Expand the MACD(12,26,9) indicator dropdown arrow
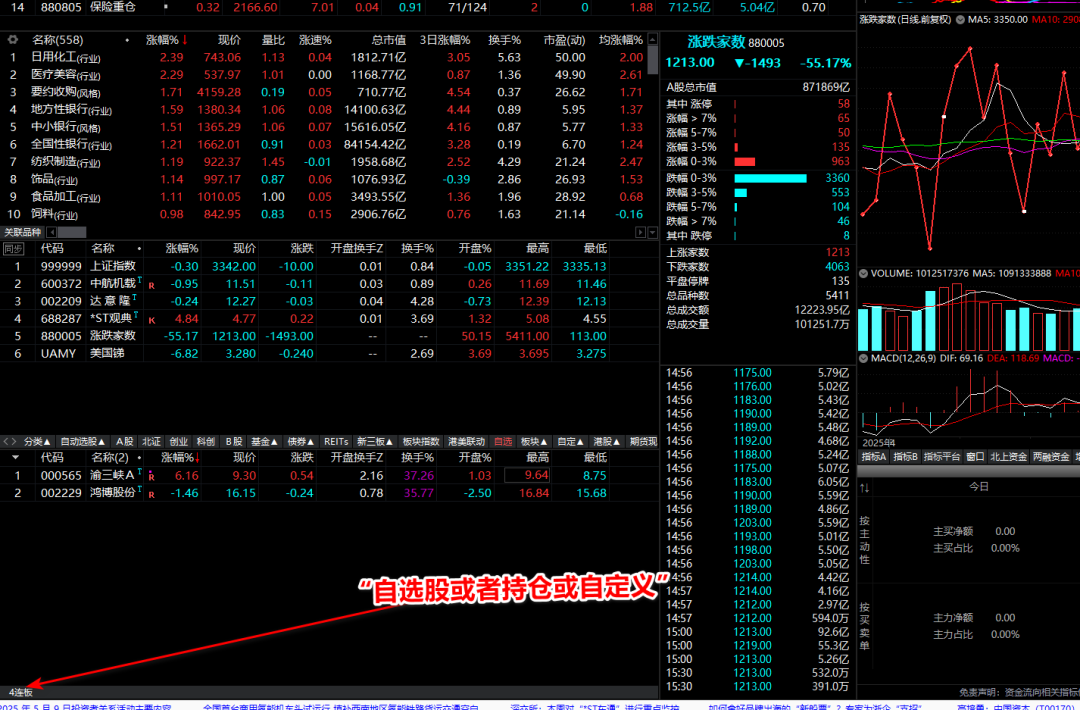The image size is (1080, 710). click(x=864, y=359)
